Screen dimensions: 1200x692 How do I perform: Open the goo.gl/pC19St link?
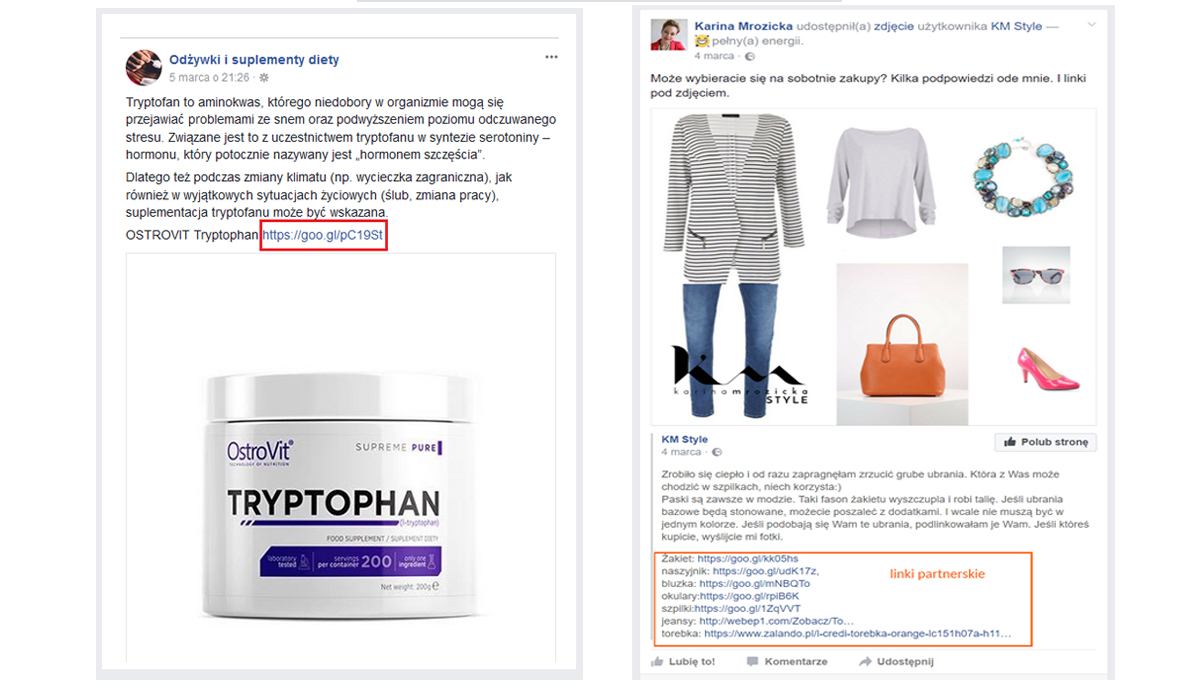323,236
